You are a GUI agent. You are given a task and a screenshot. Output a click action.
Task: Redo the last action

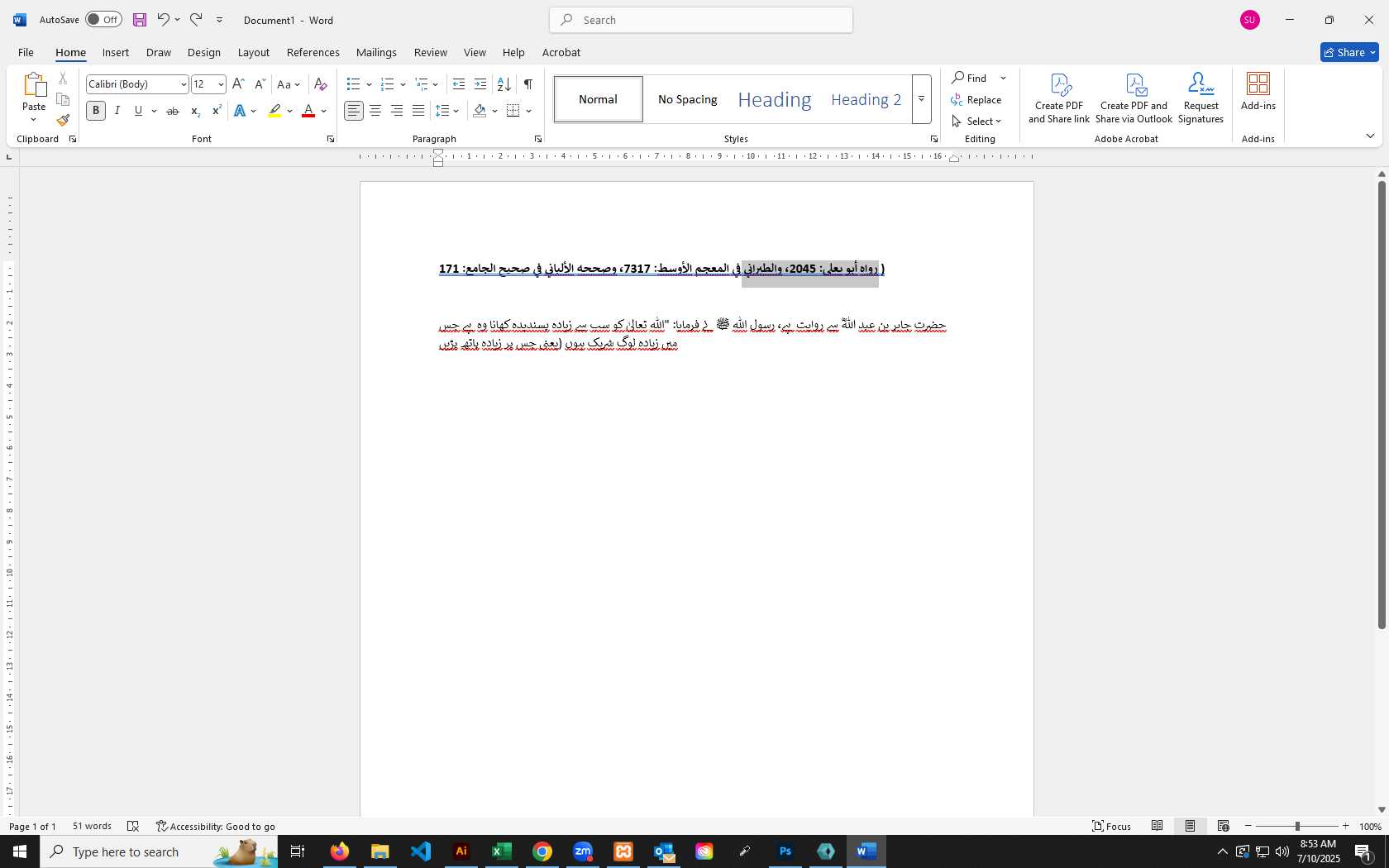click(x=196, y=20)
